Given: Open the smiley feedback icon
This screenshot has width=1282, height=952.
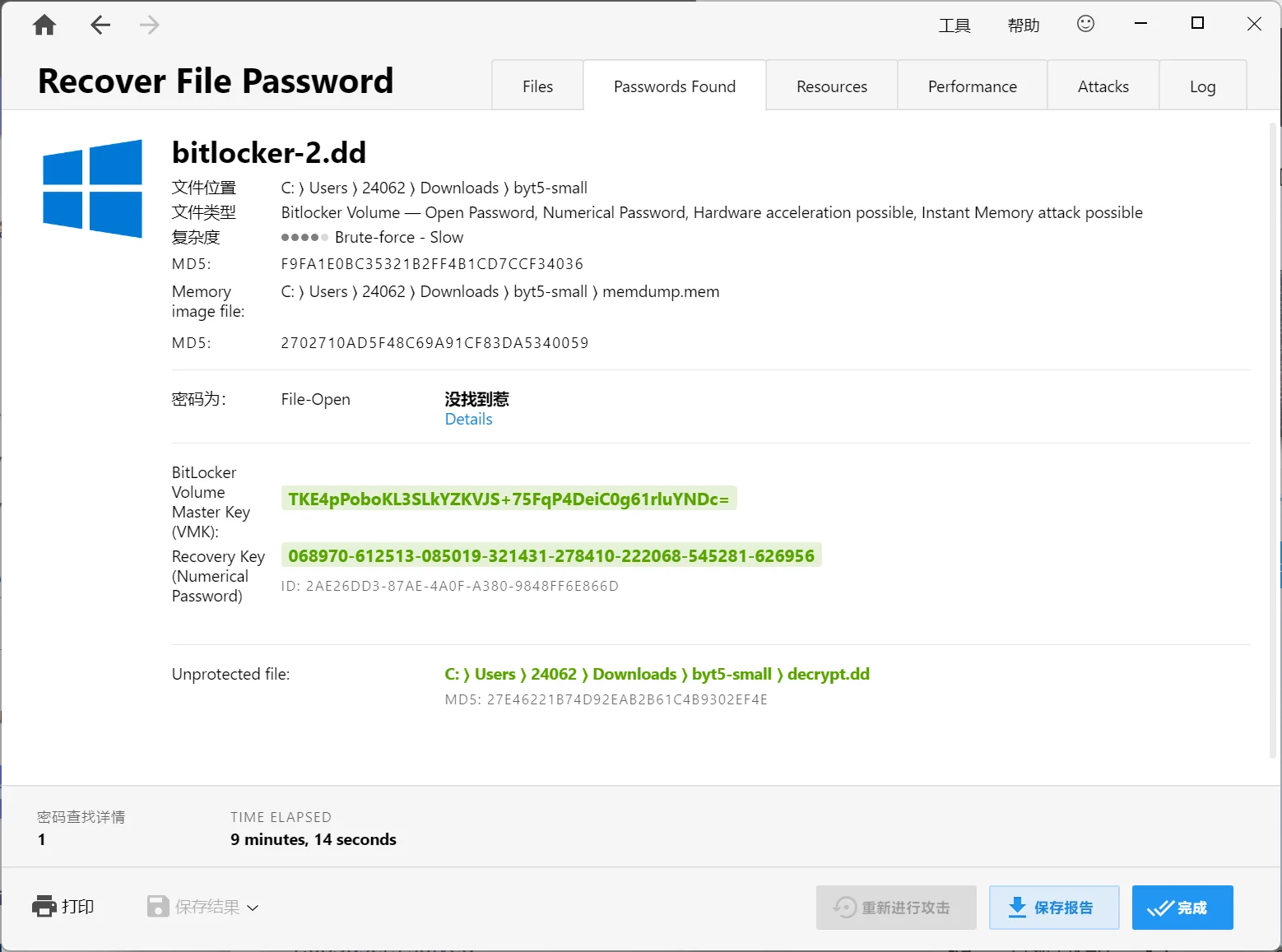Looking at the screenshot, I should coord(1085,24).
